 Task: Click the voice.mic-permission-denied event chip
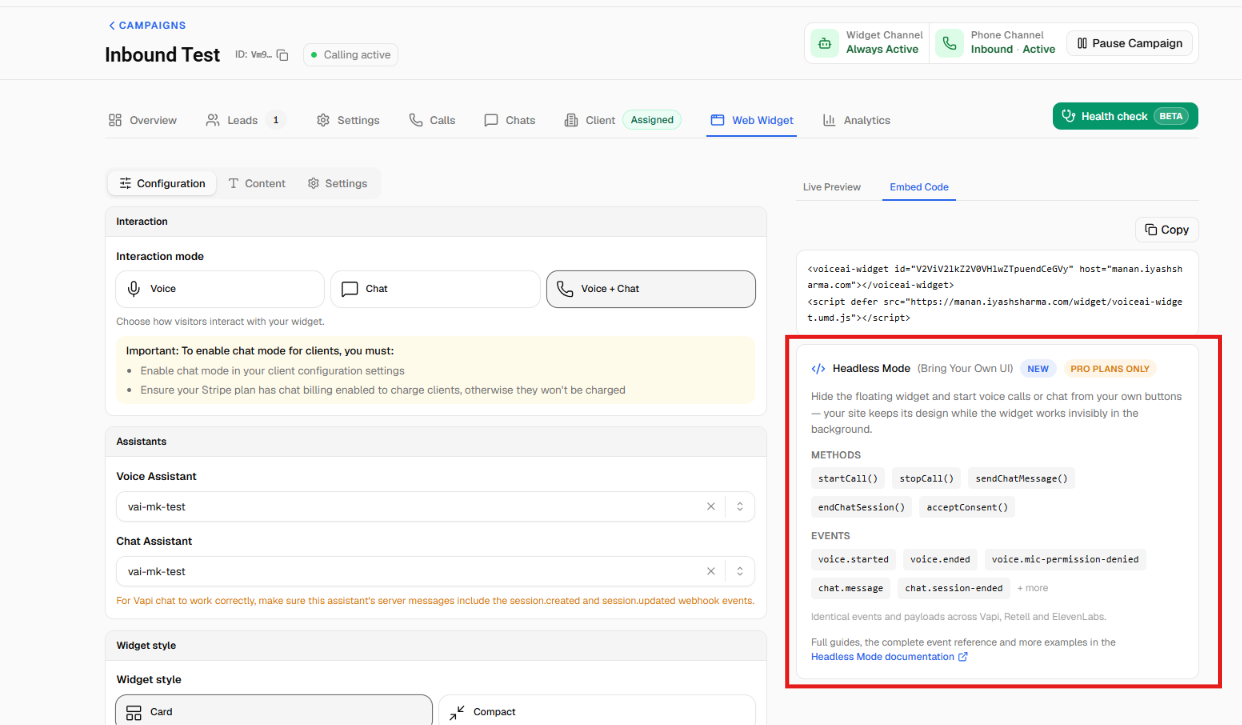click(x=1065, y=560)
